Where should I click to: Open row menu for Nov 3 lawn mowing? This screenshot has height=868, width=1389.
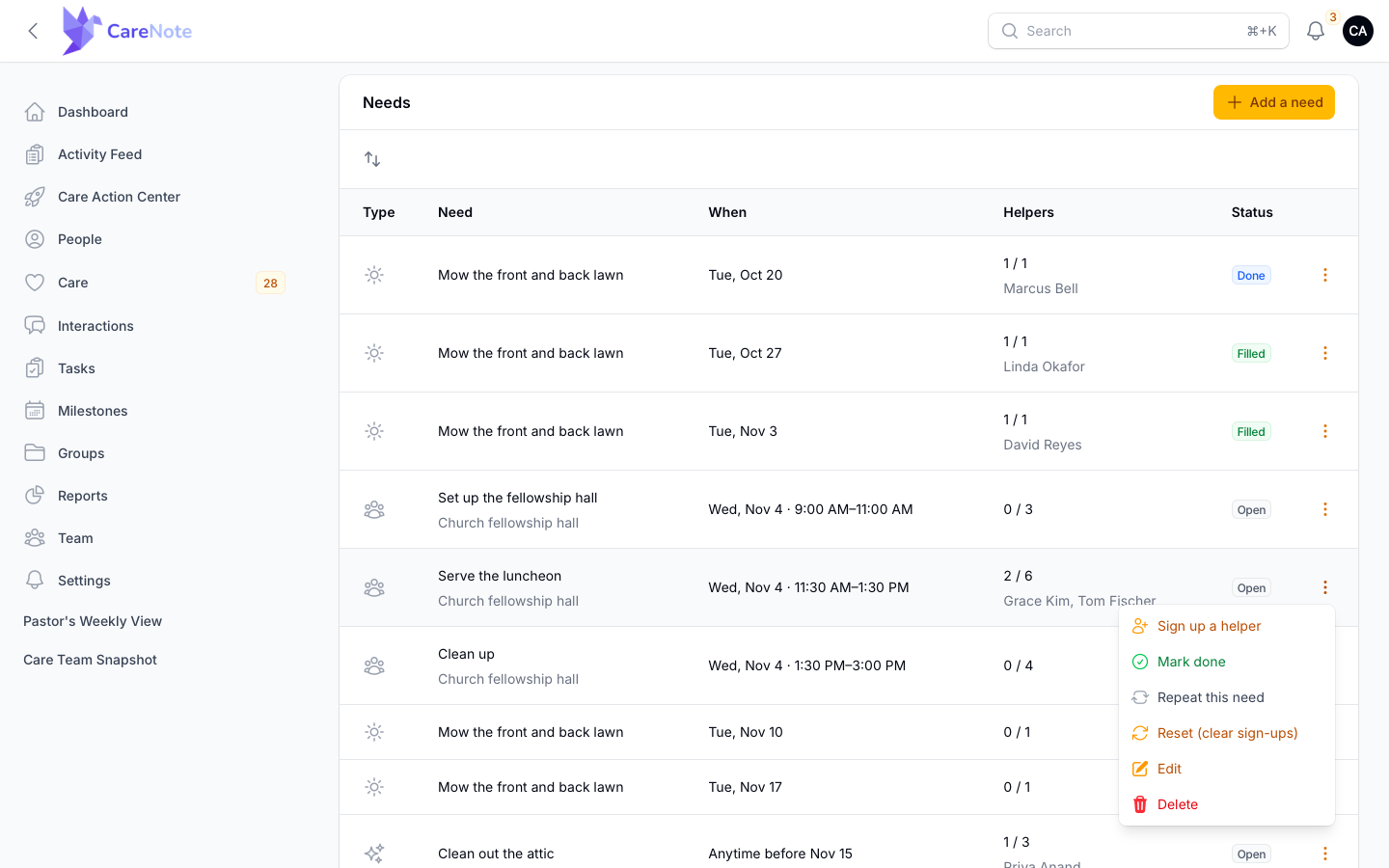[1324, 431]
